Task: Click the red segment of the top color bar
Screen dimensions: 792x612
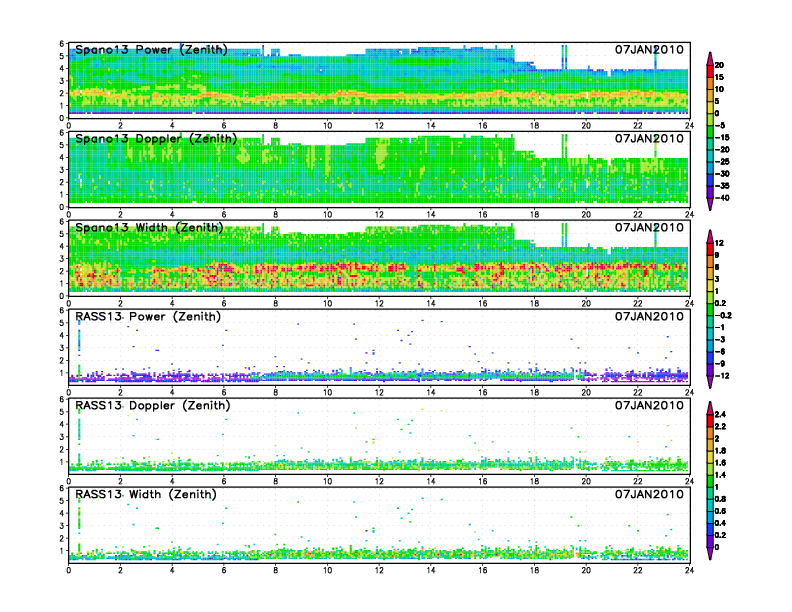Action: click(710, 71)
